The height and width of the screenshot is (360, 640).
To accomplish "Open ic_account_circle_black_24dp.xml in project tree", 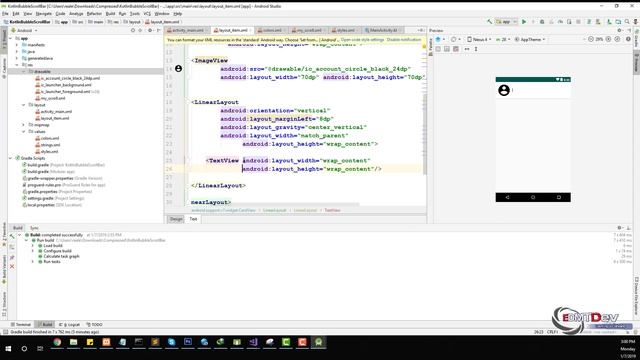I will pyautogui.click(x=67, y=78).
